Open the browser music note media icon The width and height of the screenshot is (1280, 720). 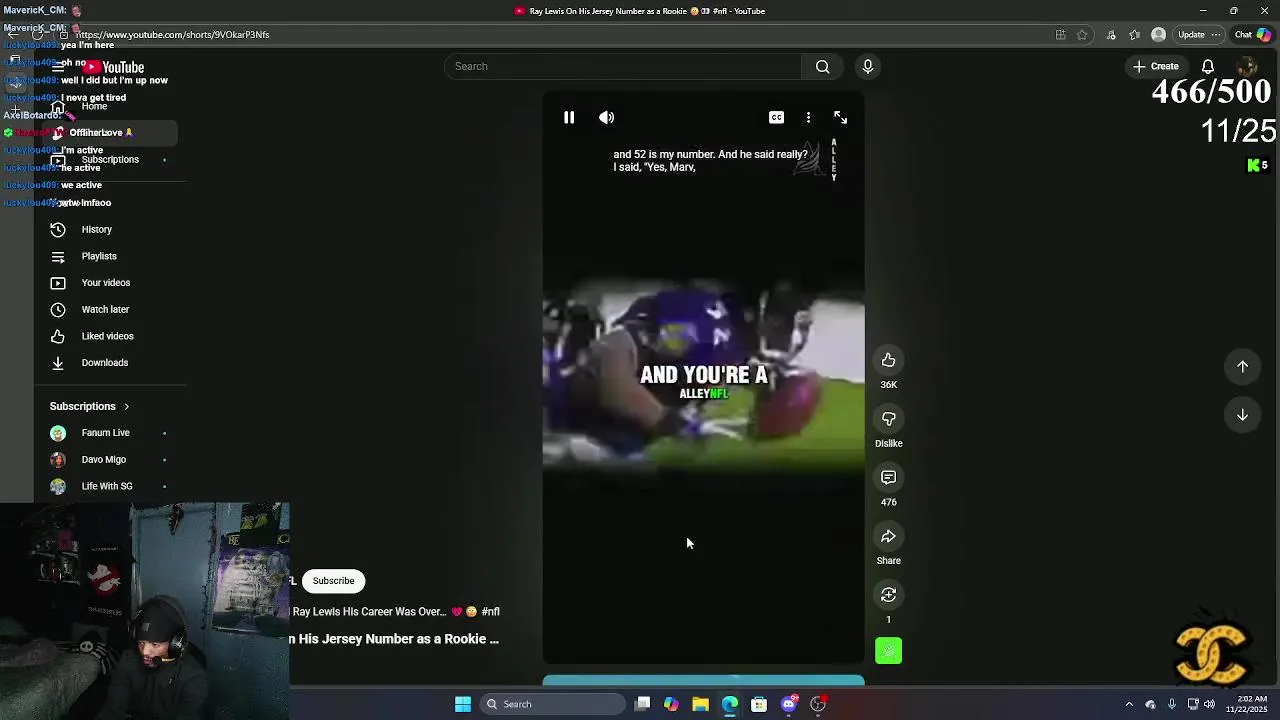tap(1111, 35)
